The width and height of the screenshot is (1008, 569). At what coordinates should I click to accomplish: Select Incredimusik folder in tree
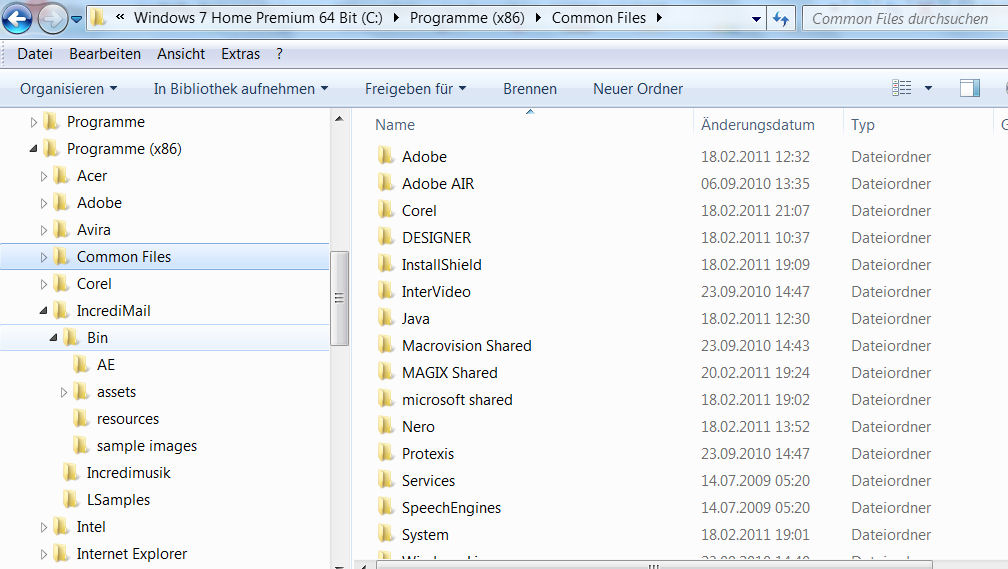tap(129, 473)
